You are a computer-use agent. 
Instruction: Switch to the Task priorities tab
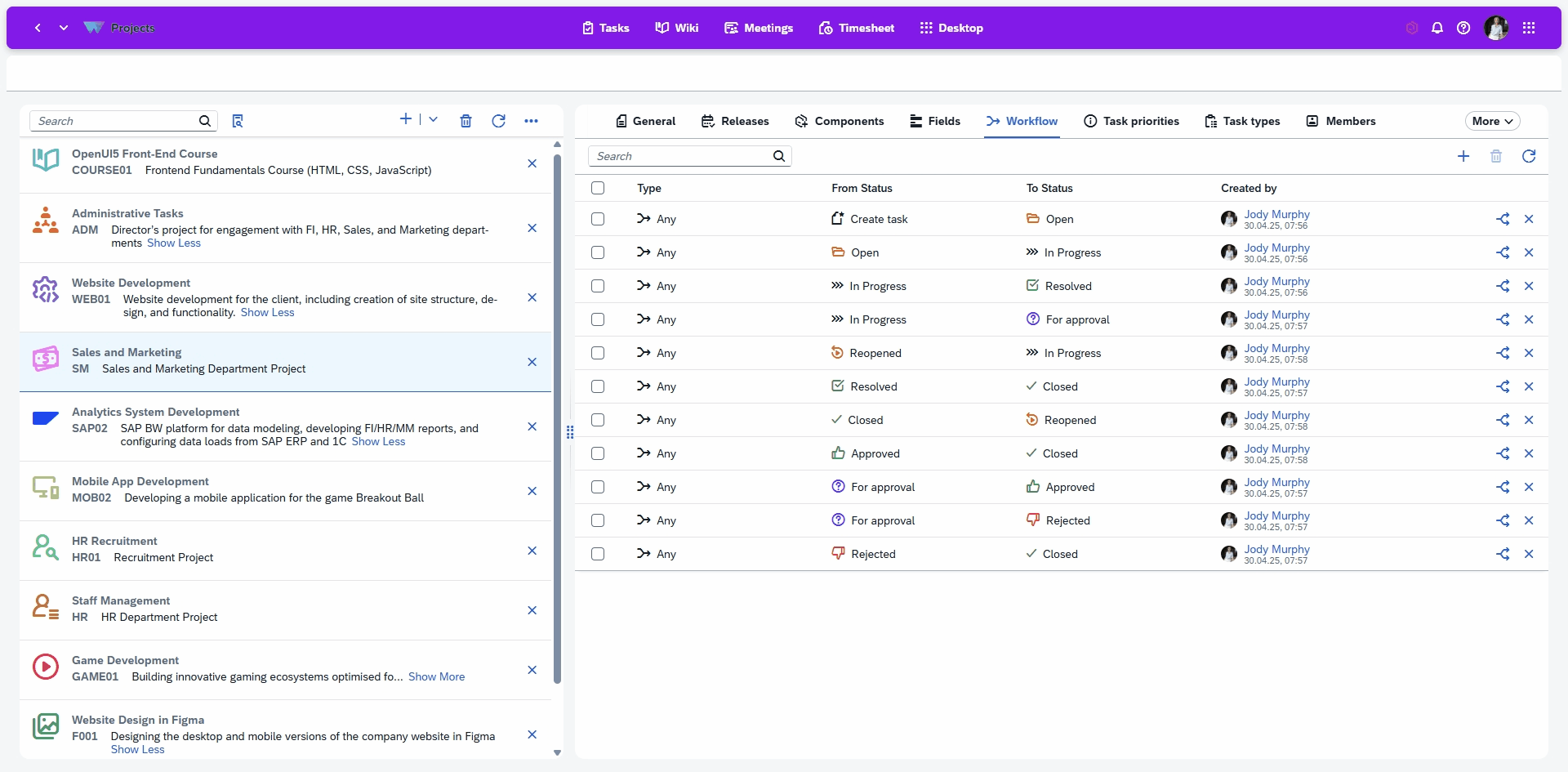(x=1131, y=121)
